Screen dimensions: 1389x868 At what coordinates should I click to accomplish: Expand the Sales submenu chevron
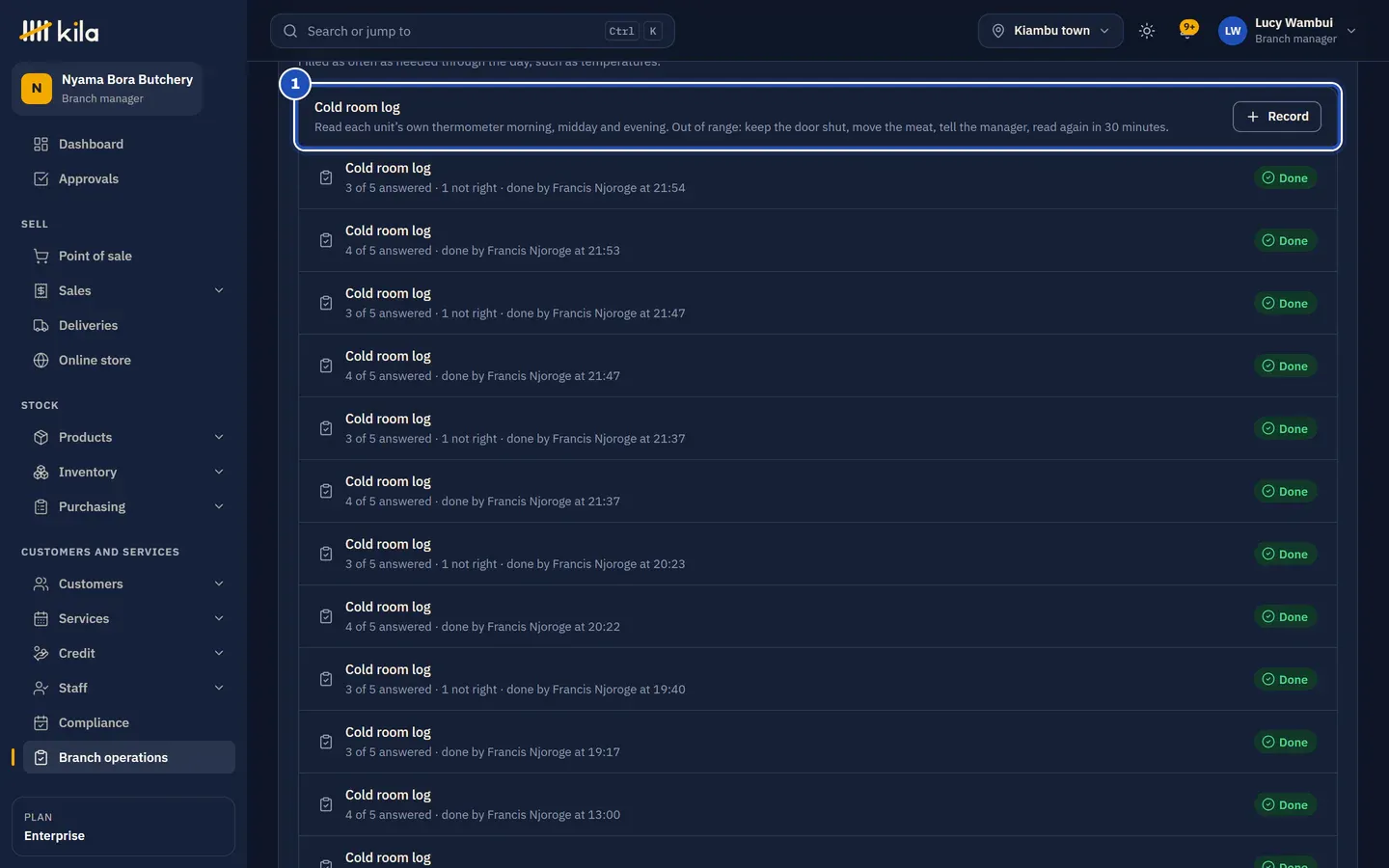click(219, 290)
